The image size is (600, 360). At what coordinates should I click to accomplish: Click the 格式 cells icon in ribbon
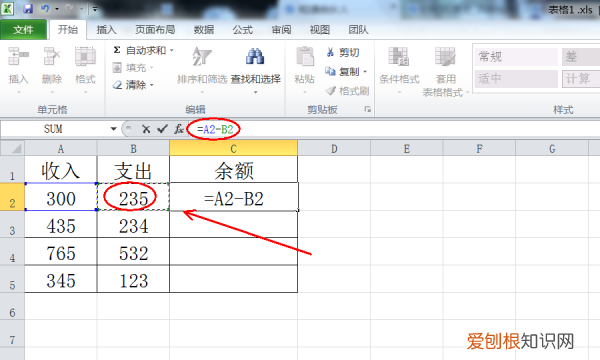[85, 57]
